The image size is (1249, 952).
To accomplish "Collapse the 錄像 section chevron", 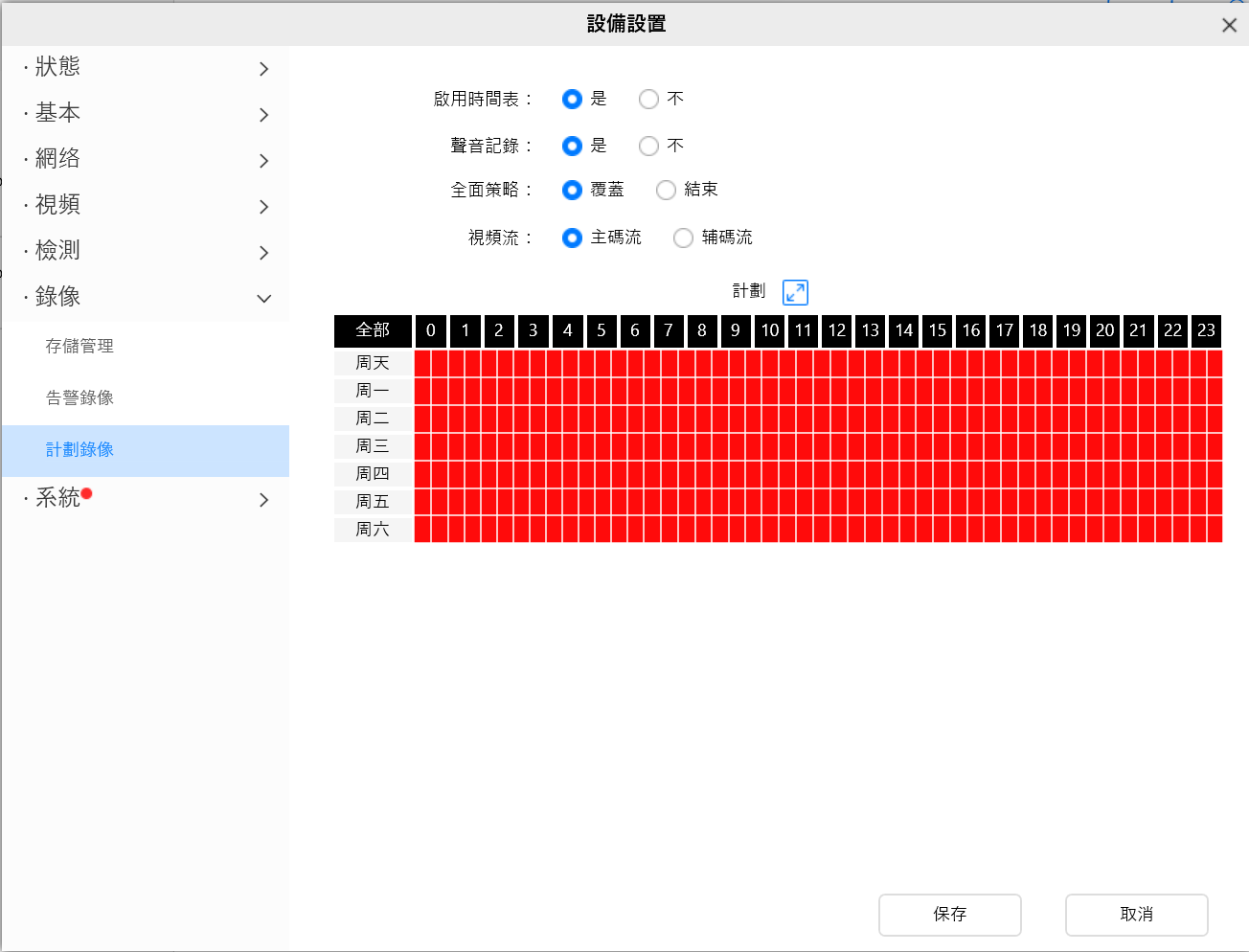I will (x=264, y=299).
